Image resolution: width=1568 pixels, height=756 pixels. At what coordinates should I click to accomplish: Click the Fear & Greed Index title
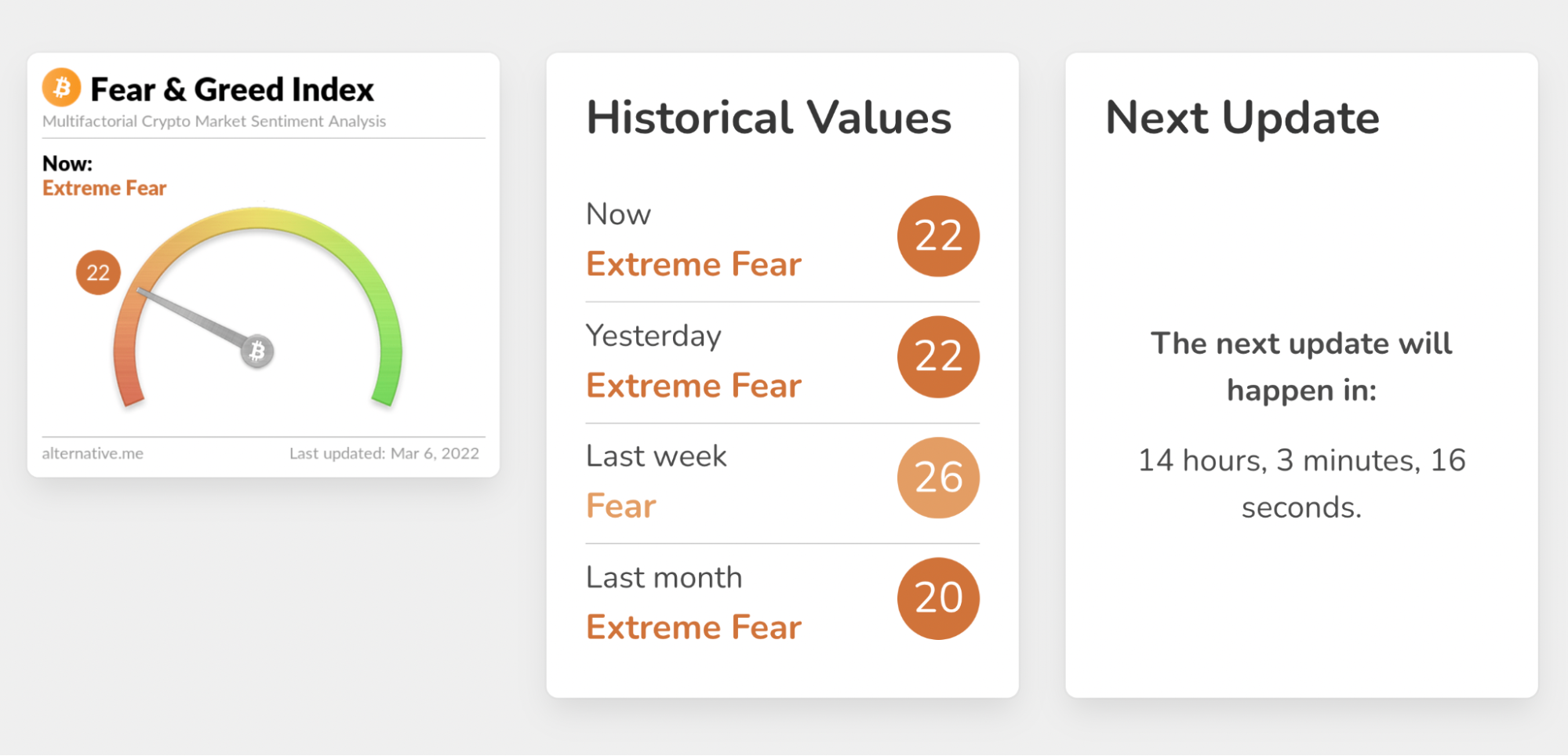tap(232, 89)
